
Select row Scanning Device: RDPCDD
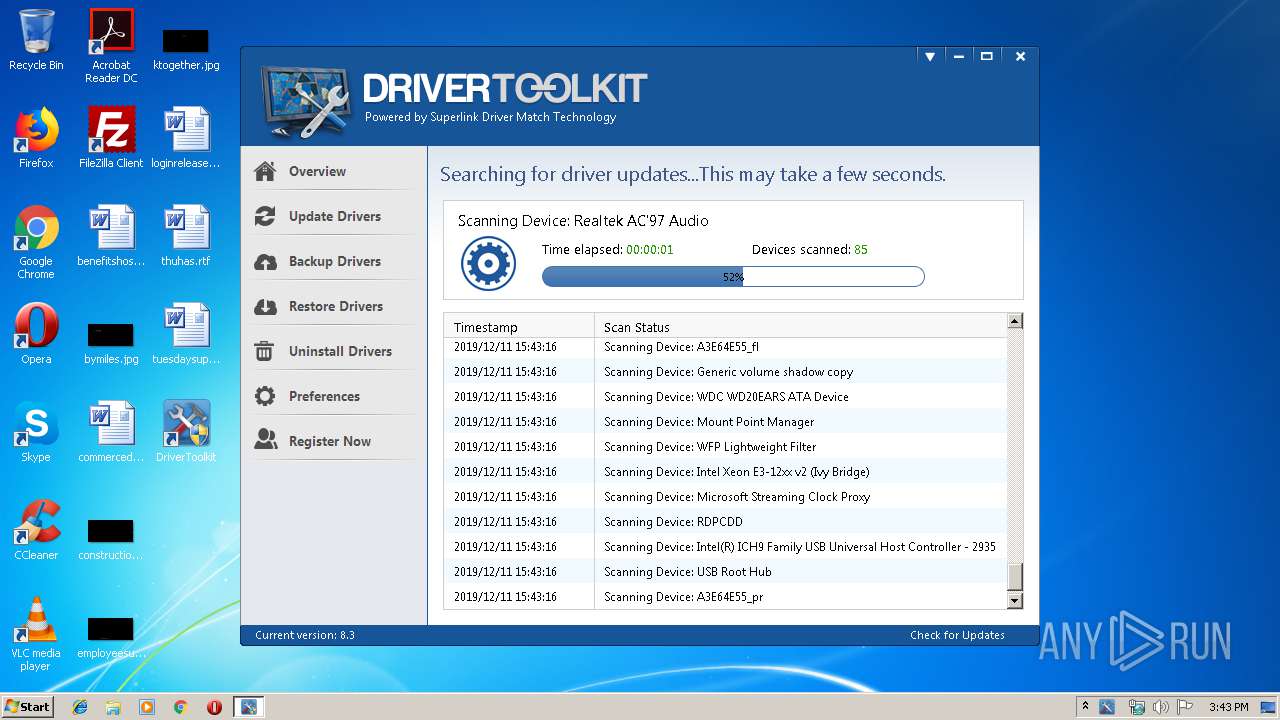point(725,522)
